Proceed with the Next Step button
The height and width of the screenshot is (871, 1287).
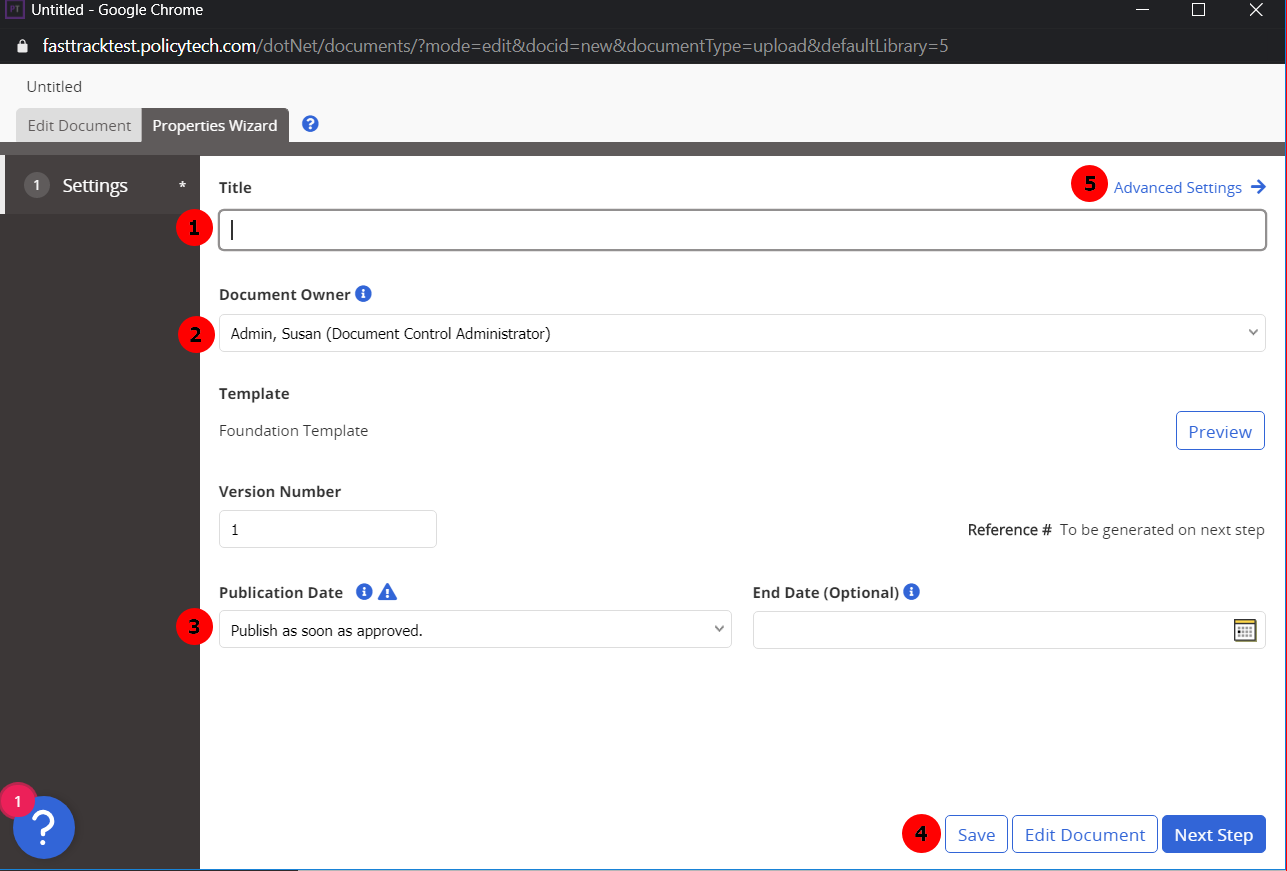point(1213,834)
